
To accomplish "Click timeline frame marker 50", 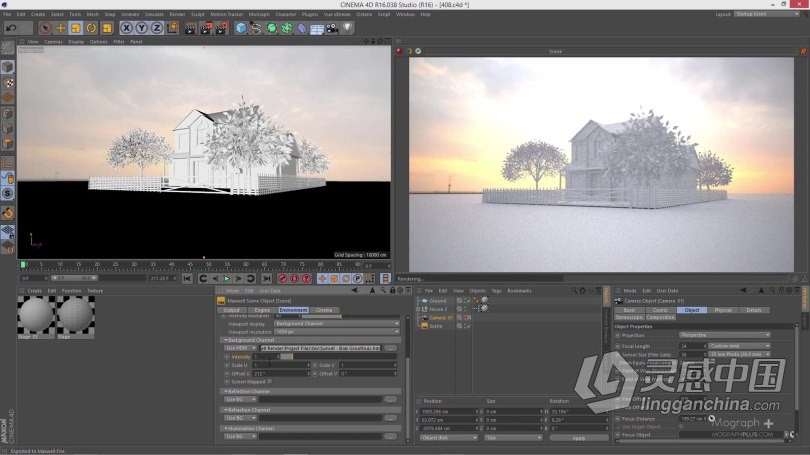I will (208, 265).
